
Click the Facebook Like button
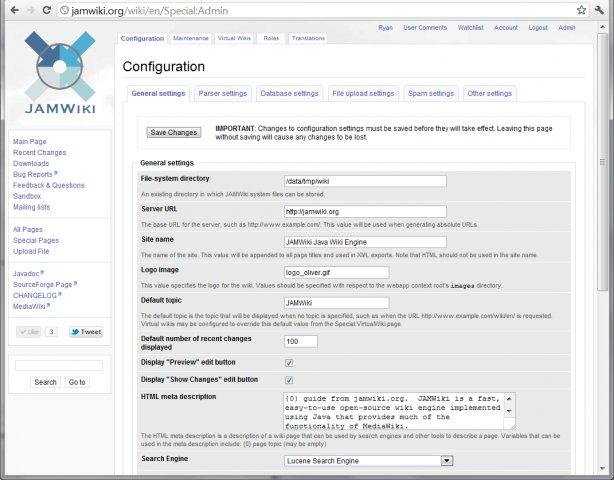click(29, 332)
